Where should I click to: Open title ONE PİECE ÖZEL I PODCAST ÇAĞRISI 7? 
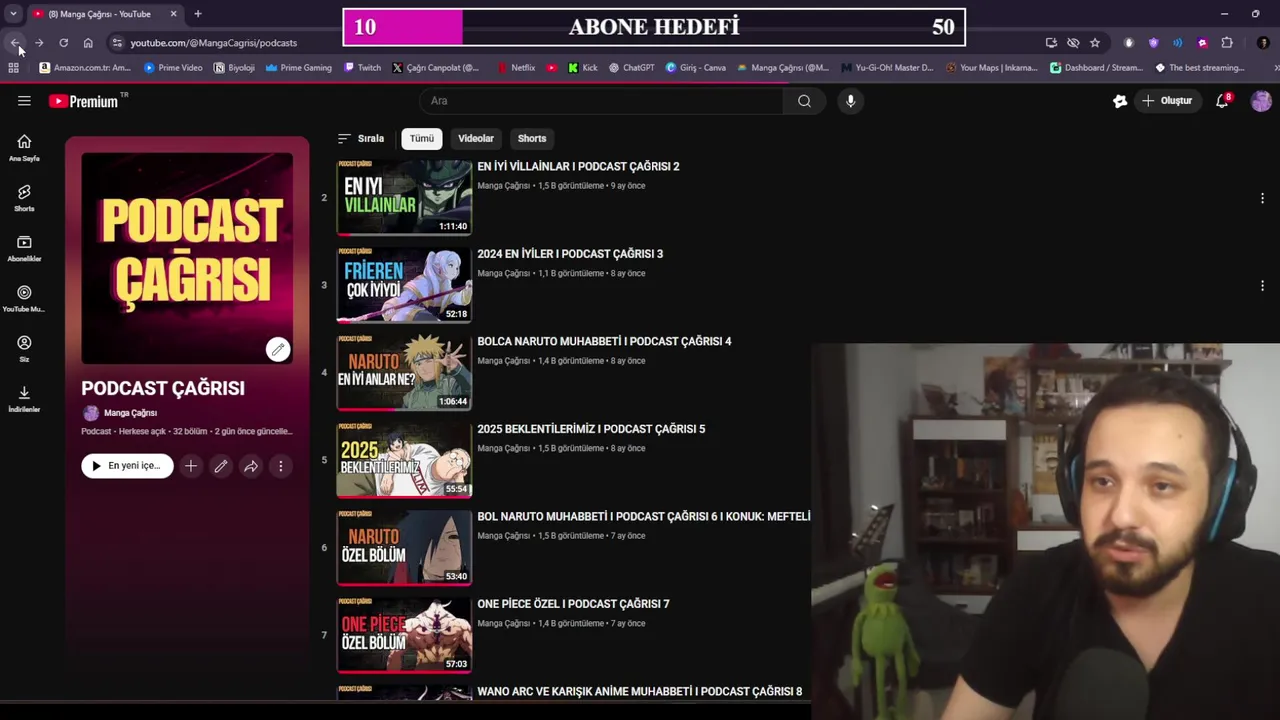point(573,604)
